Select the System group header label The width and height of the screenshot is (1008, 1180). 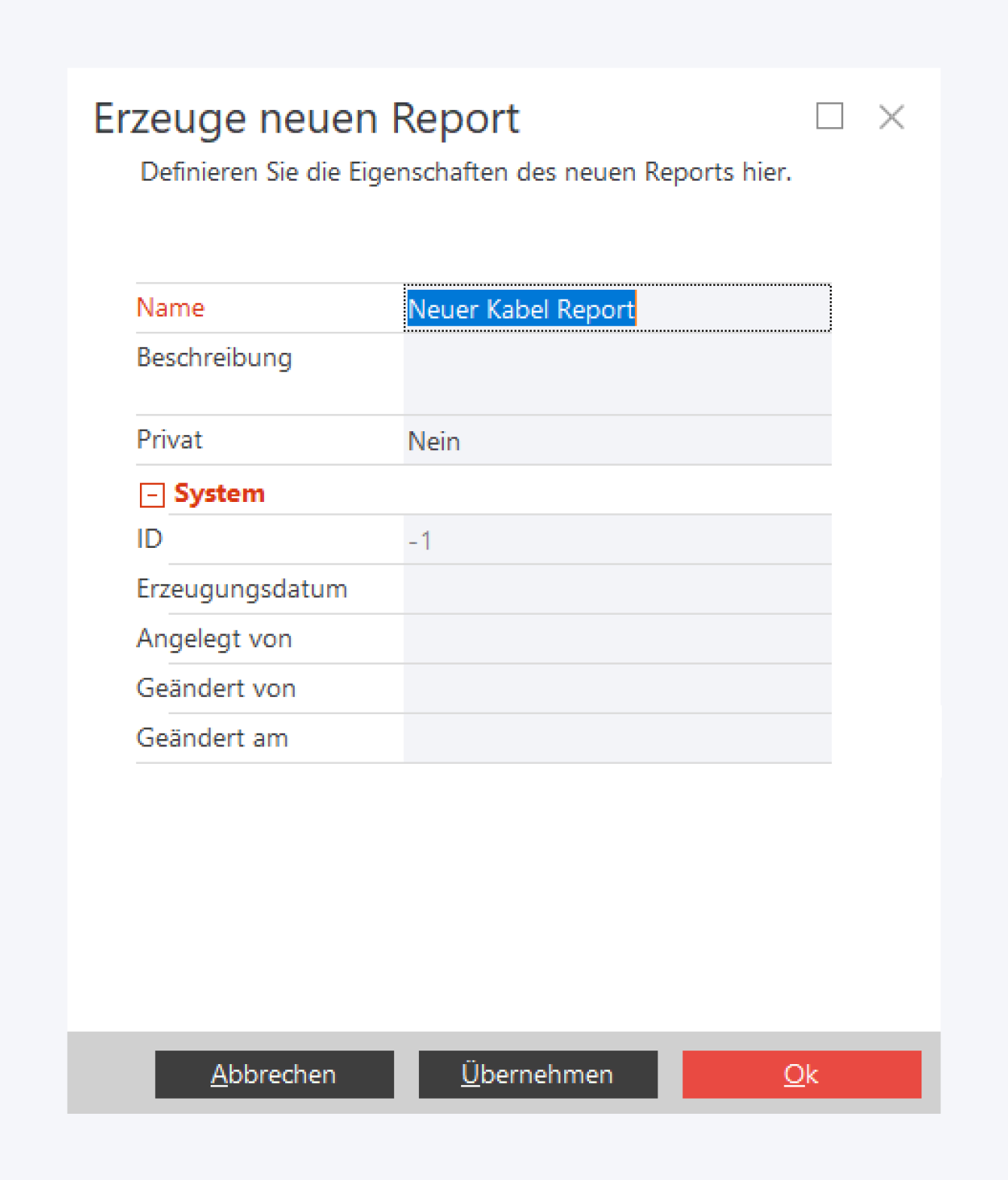click(219, 494)
